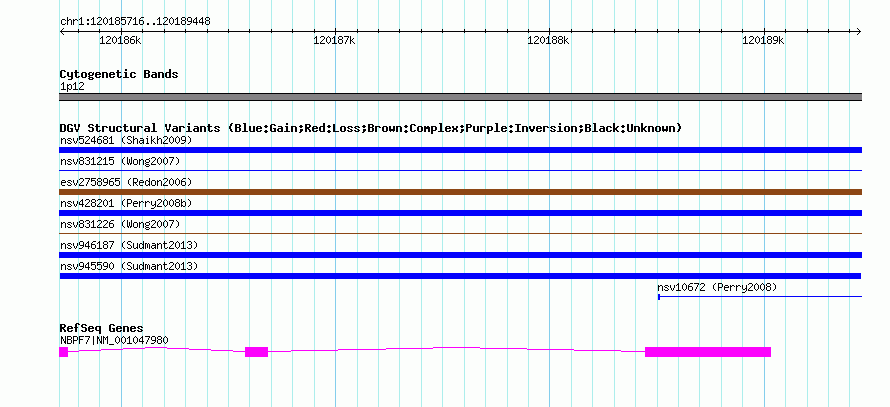Click the 120186k ruler label

(x=120, y=41)
